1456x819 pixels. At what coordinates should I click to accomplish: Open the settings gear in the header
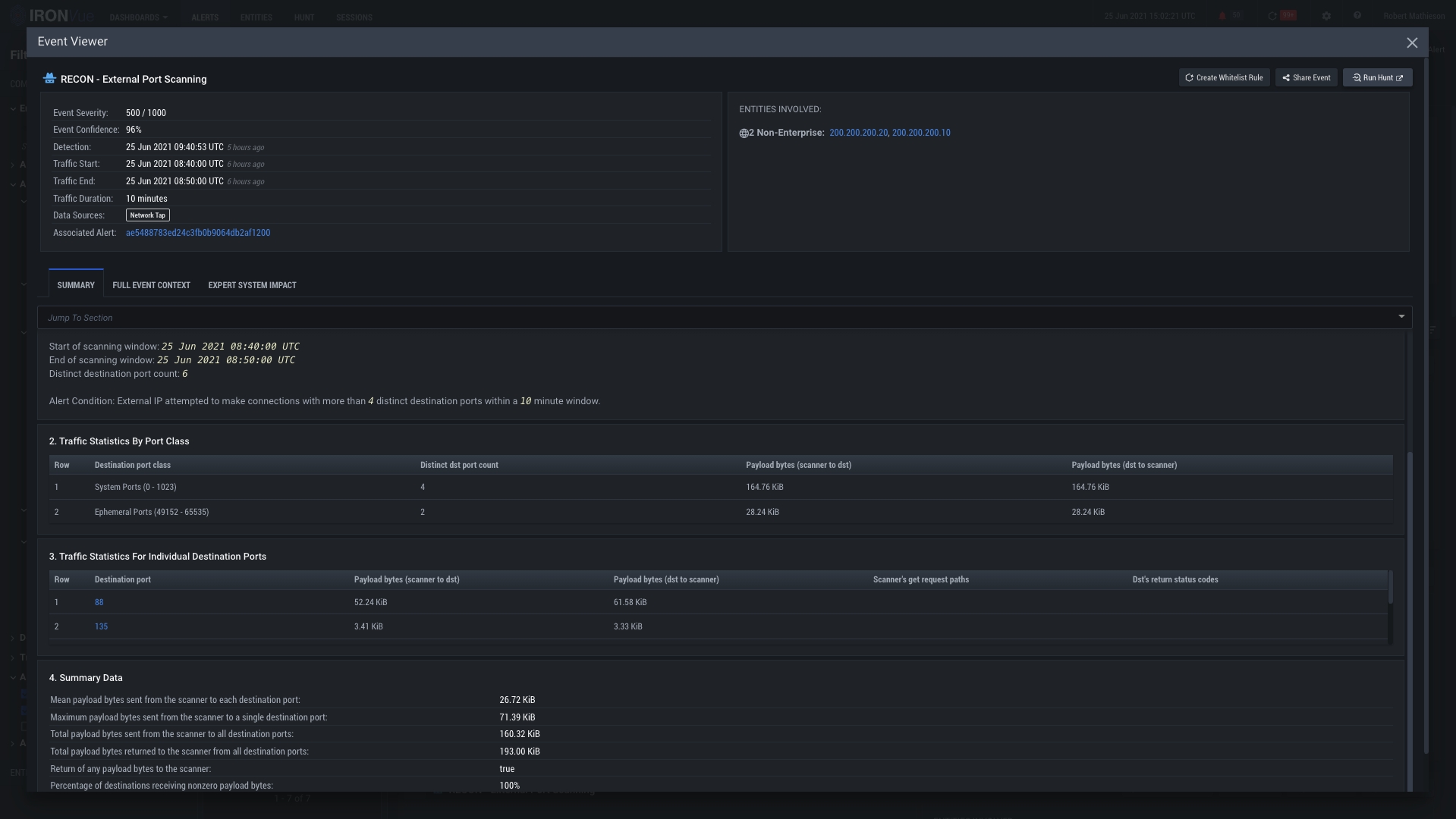1326,16
